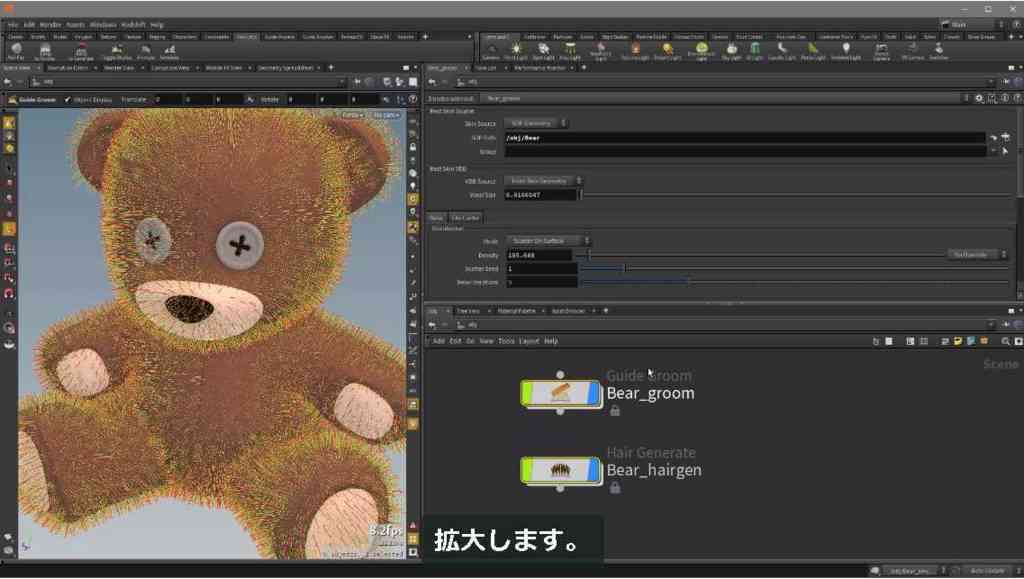1024x579 pixels.
Task: Toggle the lock icon under Bear_groom
Action: [615, 411]
